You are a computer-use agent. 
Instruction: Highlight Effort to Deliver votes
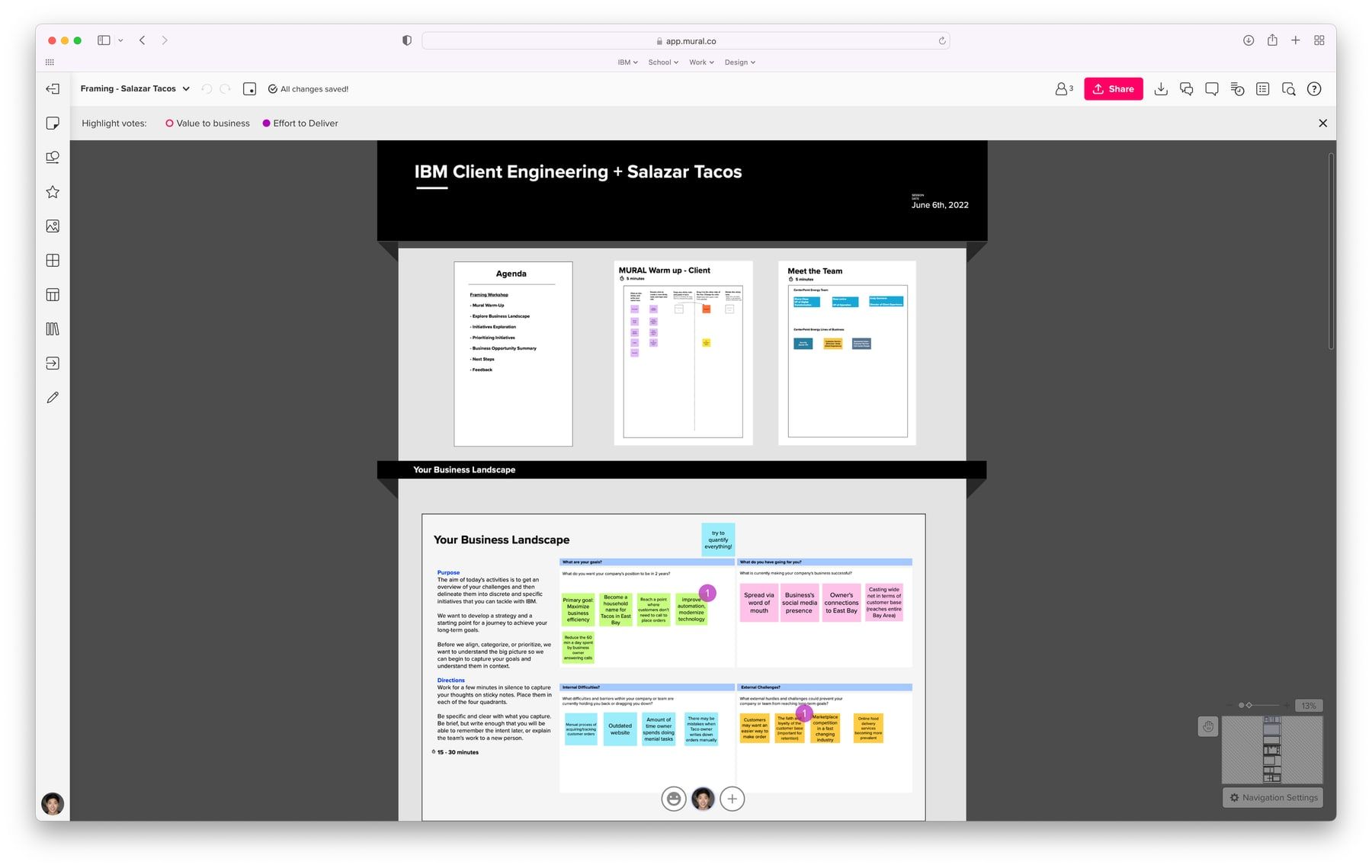tap(300, 123)
